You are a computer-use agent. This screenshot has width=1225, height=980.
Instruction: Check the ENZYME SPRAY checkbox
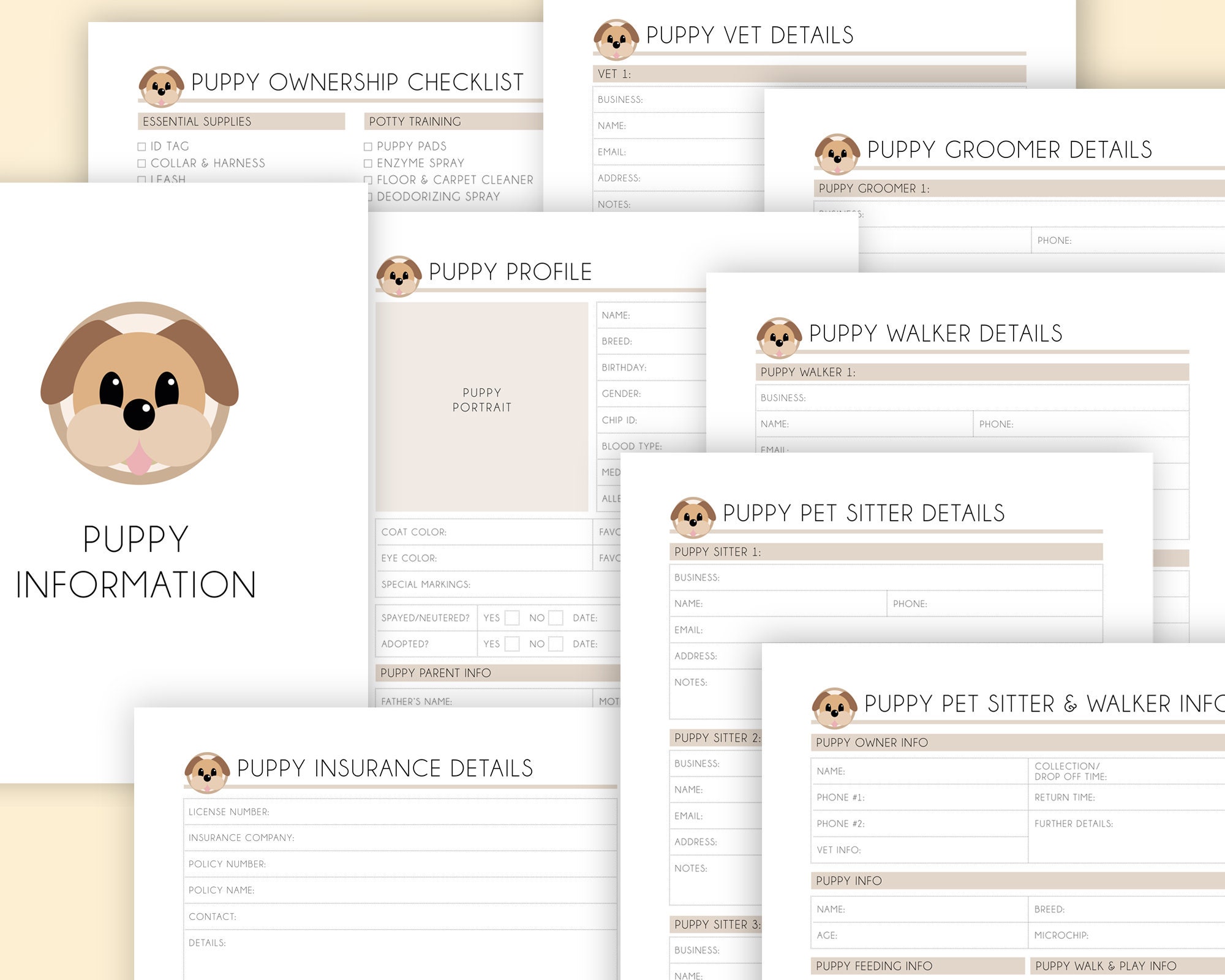(x=367, y=163)
